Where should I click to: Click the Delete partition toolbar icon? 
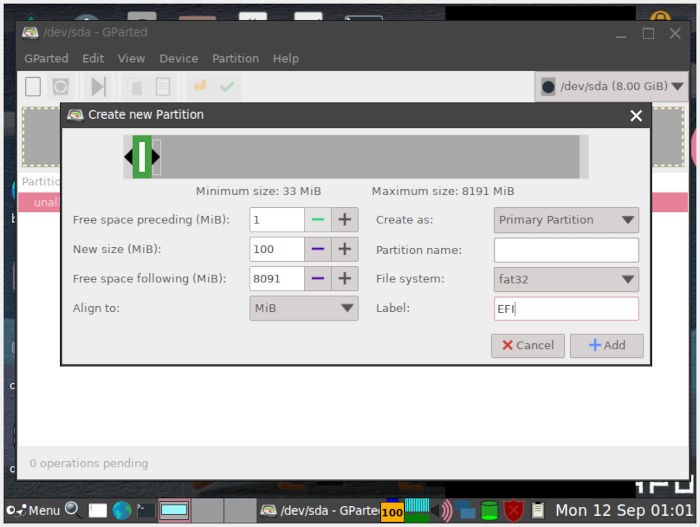pos(60,86)
